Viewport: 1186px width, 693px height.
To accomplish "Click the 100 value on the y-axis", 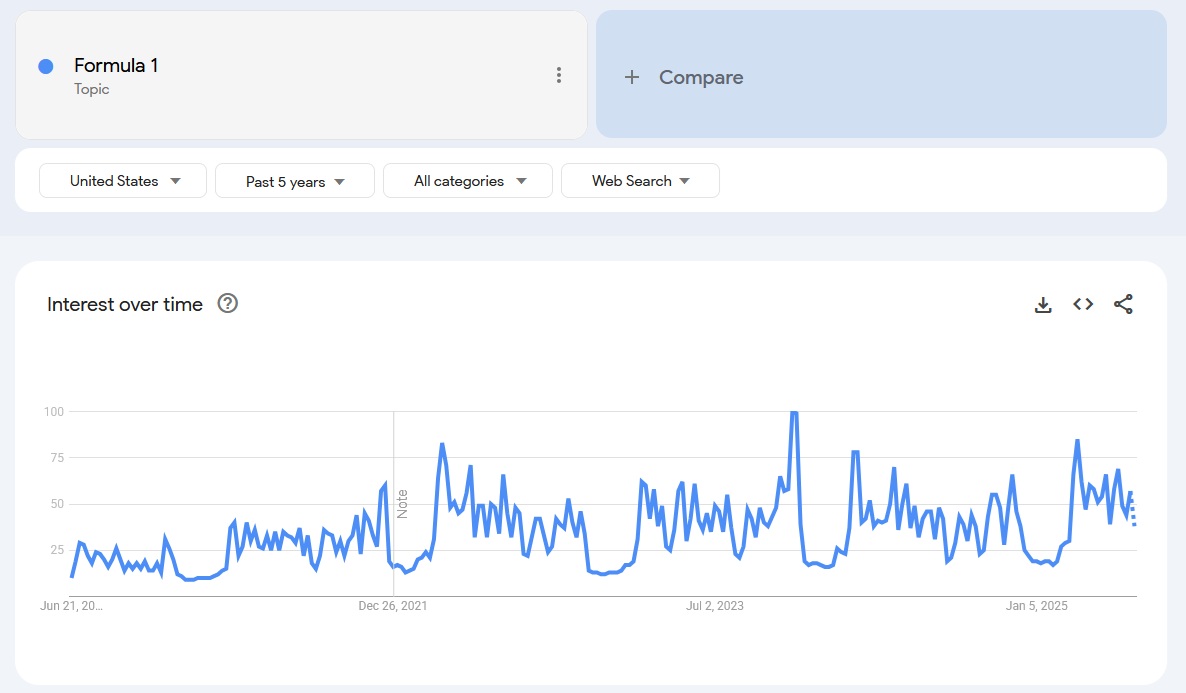I will (54, 412).
